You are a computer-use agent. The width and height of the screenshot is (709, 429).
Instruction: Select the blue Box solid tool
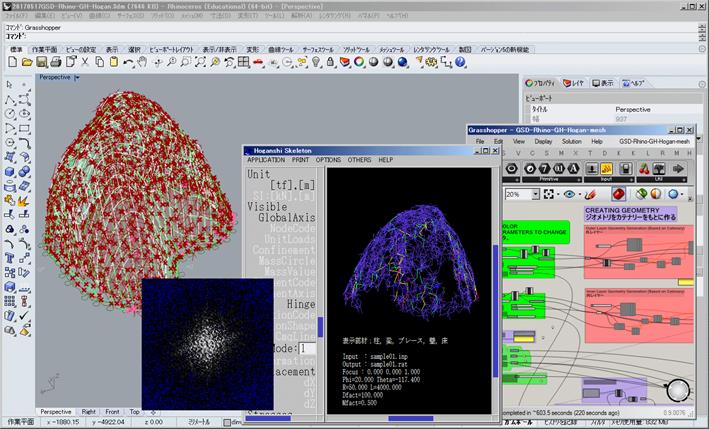click(x=10, y=172)
